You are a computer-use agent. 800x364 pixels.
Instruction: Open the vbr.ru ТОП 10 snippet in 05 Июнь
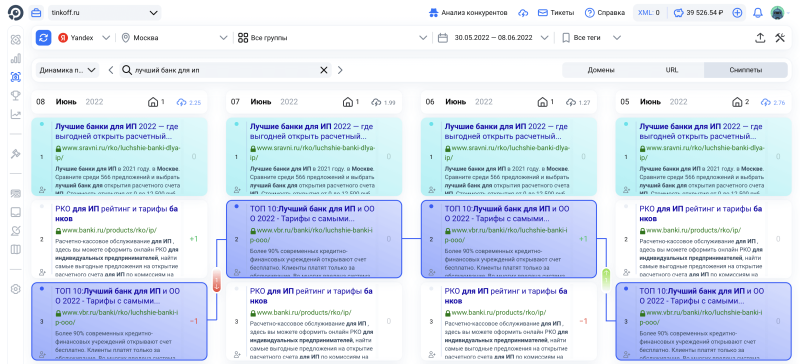click(x=702, y=296)
